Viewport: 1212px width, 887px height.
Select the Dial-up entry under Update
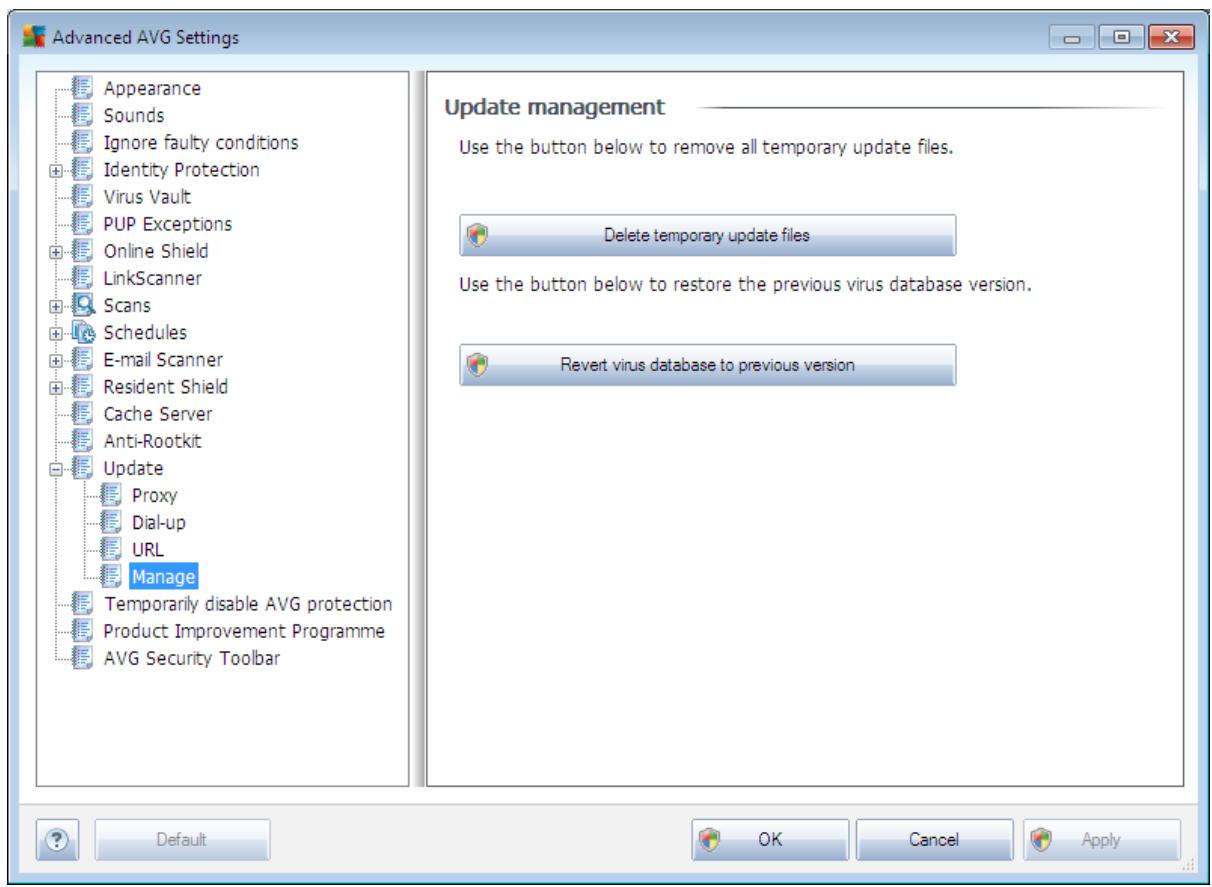point(159,522)
